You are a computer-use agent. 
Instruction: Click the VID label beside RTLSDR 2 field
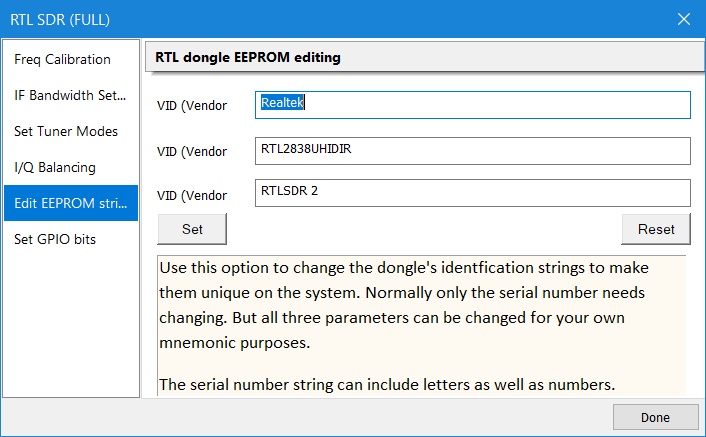192,195
